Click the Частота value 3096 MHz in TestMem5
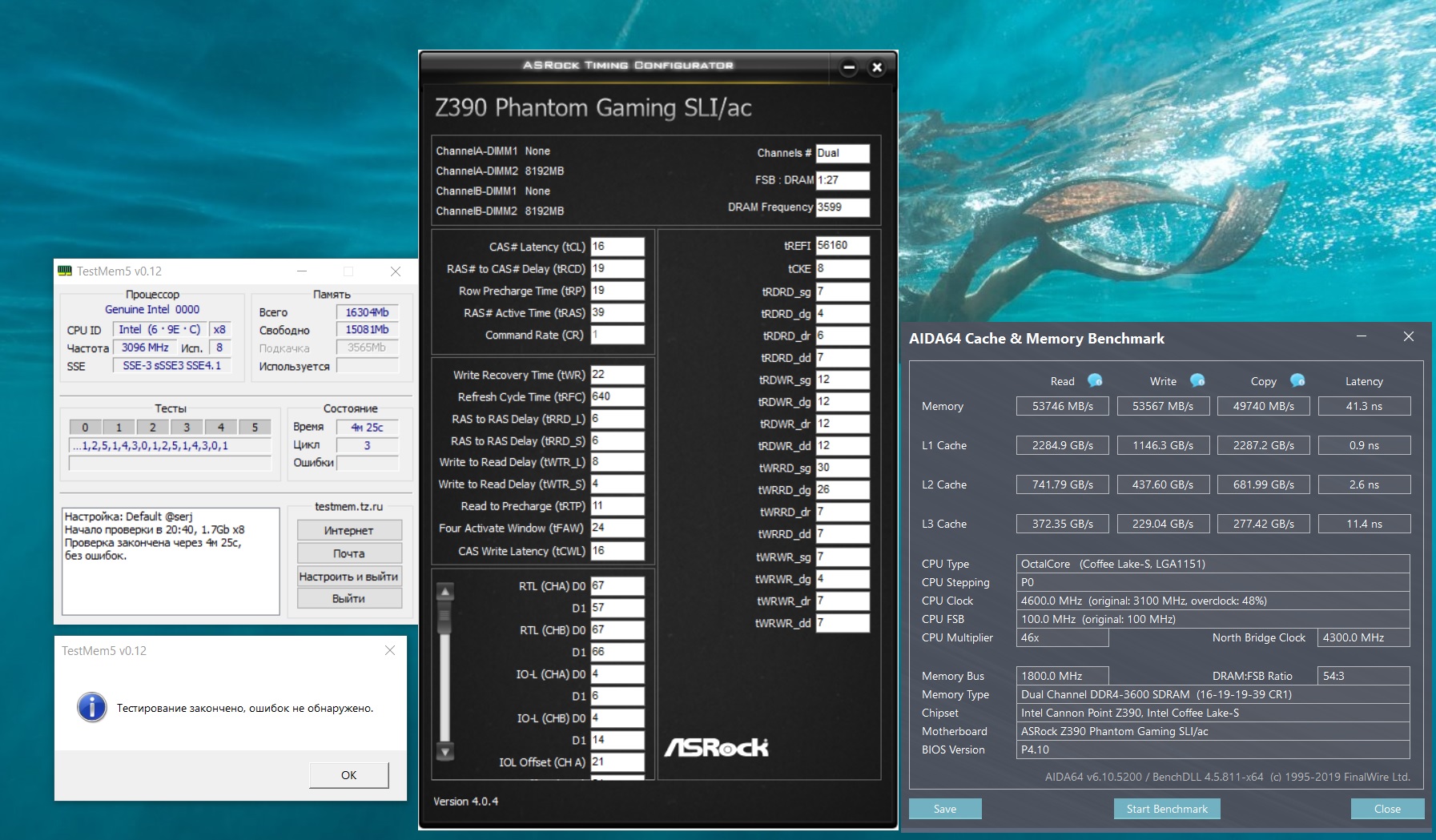Screen dimensions: 1436x840 145,348
